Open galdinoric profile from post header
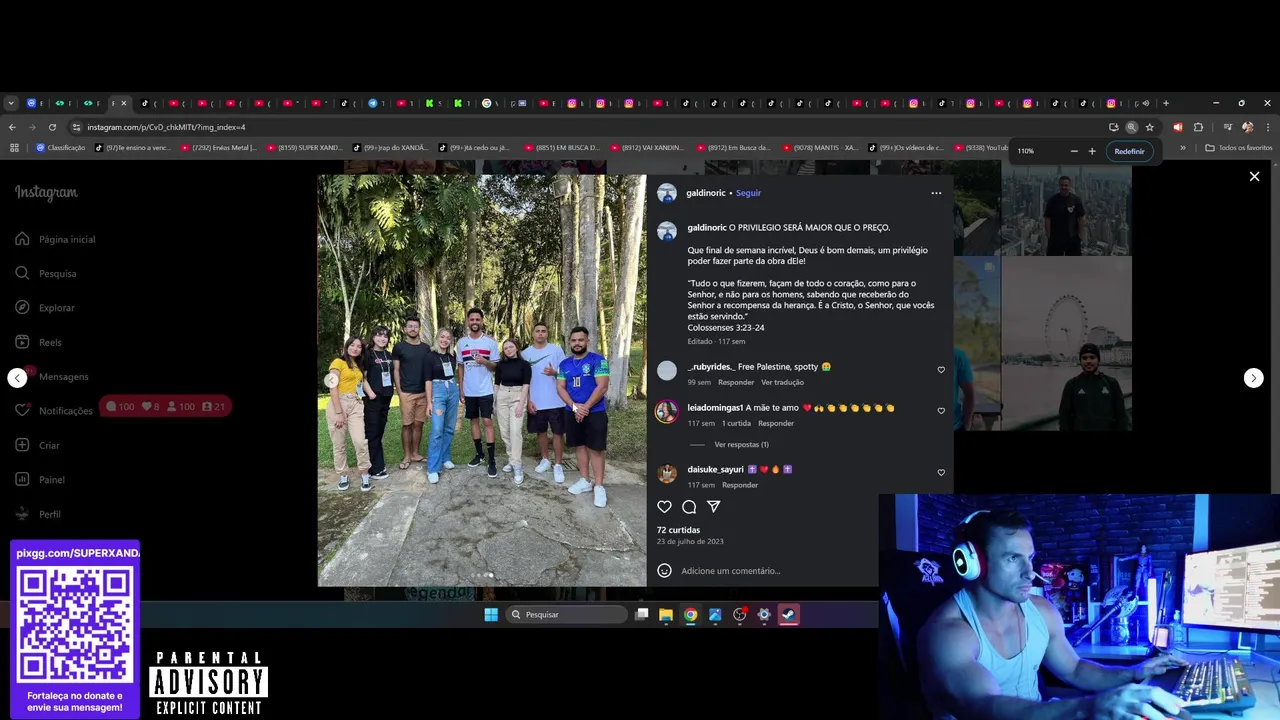This screenshot has width=1280, height=720. [706, 193]
